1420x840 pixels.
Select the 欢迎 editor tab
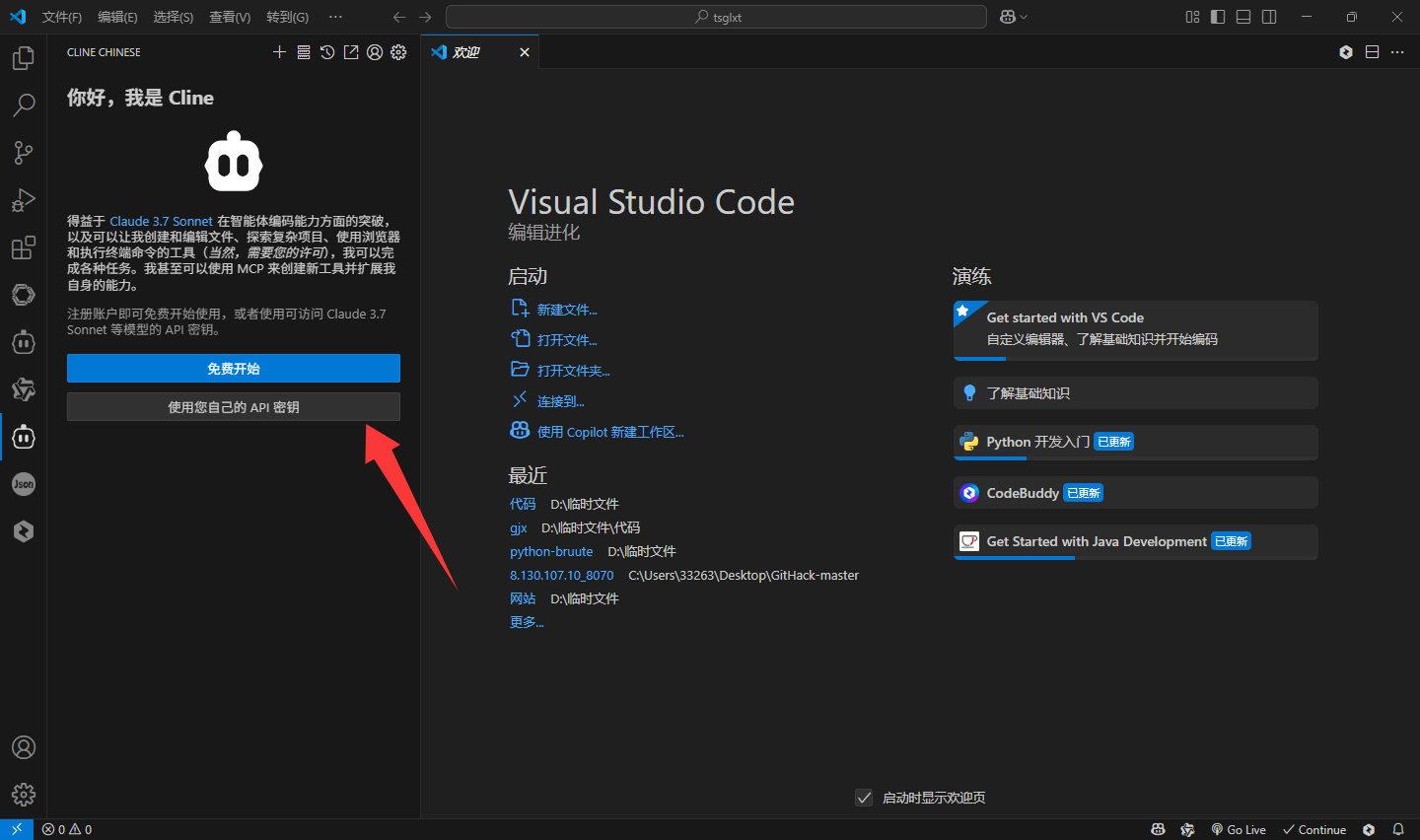[481, 52]
